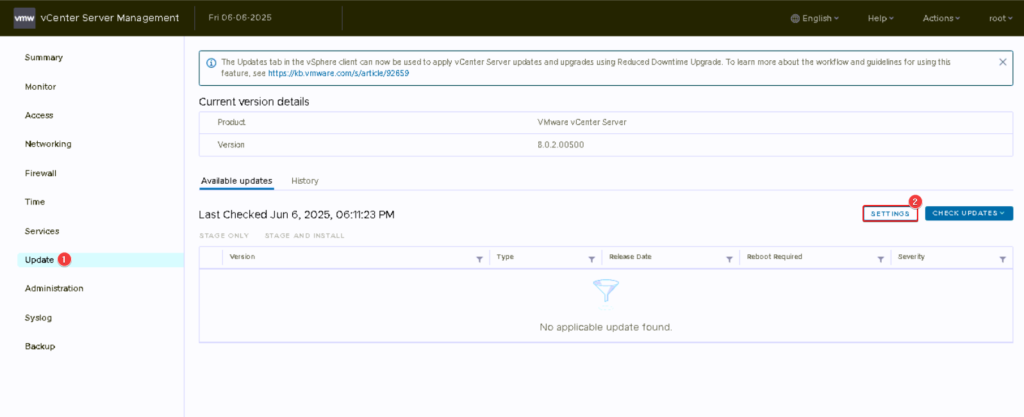Go to Backup in sidebar
The height and width of the screenshot is (417, 1024).
pos(40,346)
